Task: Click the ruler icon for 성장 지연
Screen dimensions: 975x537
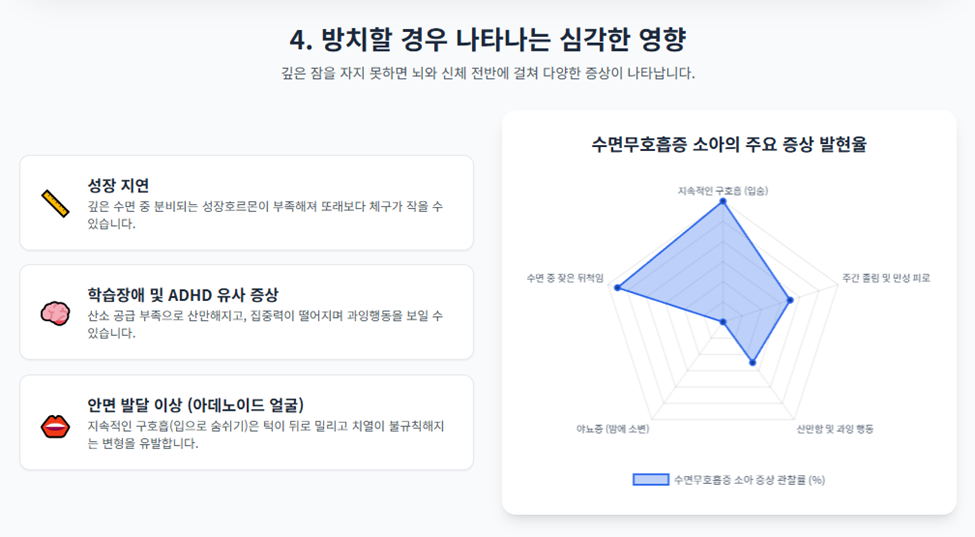Action: (55, 203)
